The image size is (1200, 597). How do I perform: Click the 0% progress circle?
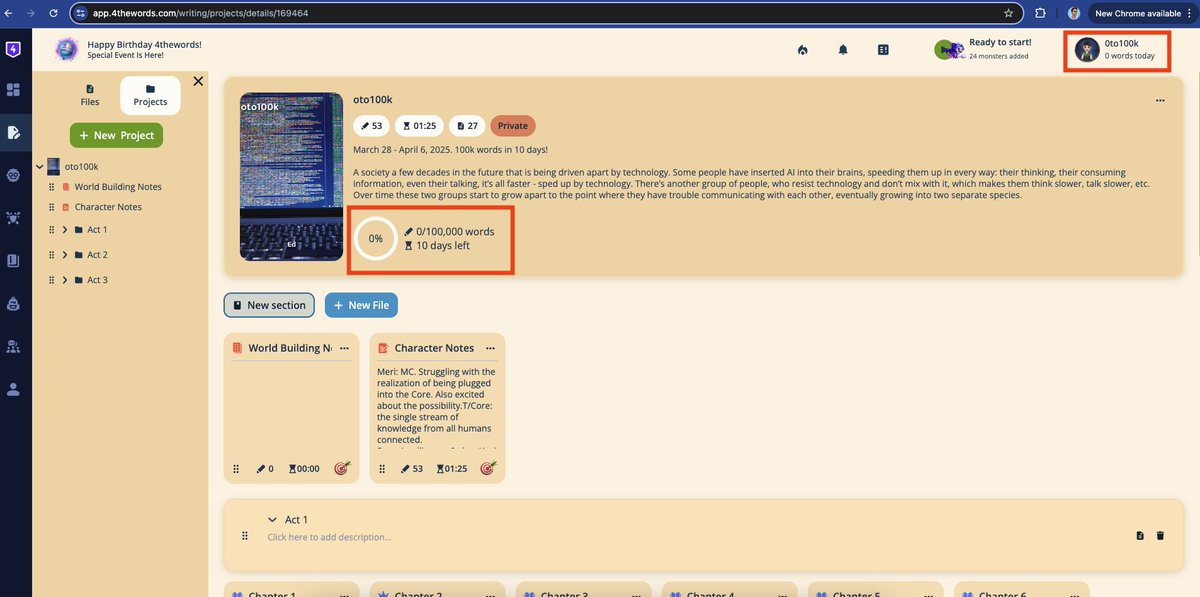pyautogui.click(x=376, y=239)
